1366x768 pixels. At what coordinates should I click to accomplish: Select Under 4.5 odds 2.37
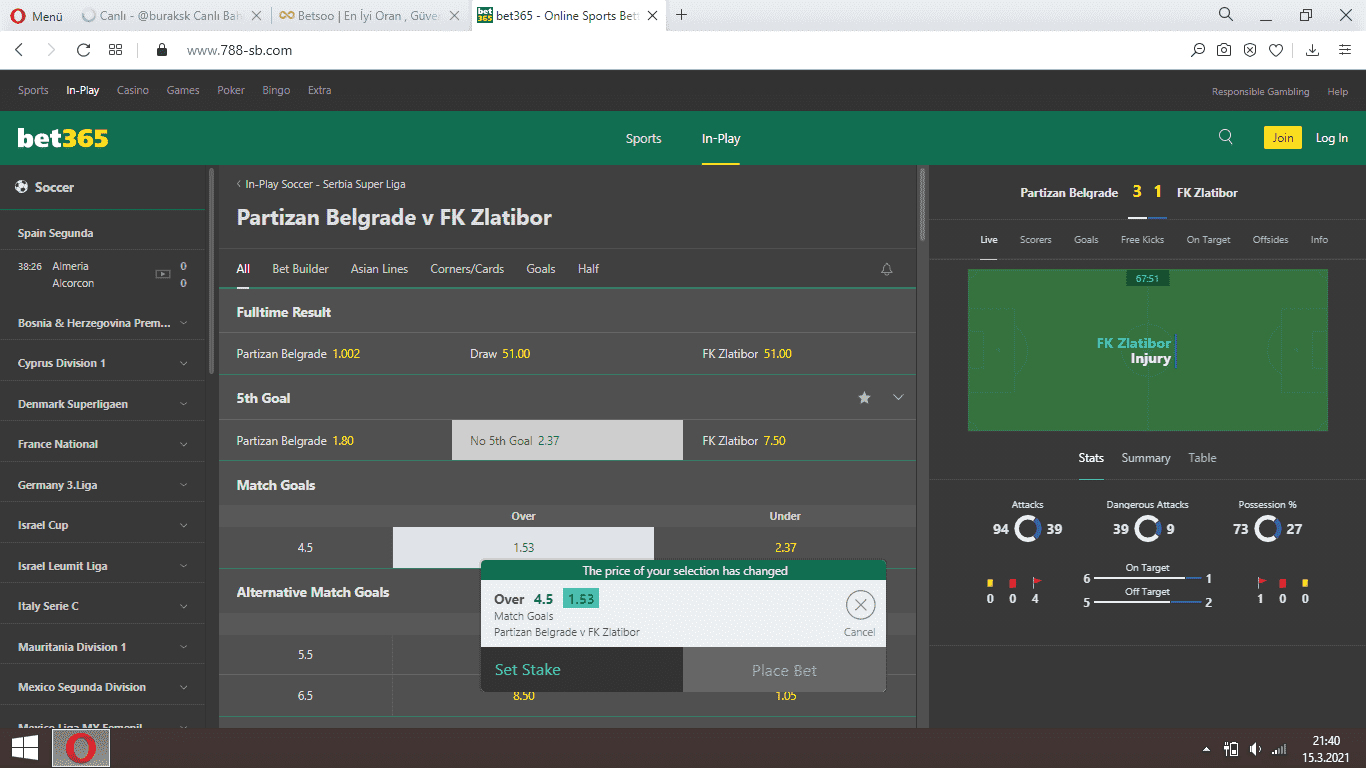[785, 547]
